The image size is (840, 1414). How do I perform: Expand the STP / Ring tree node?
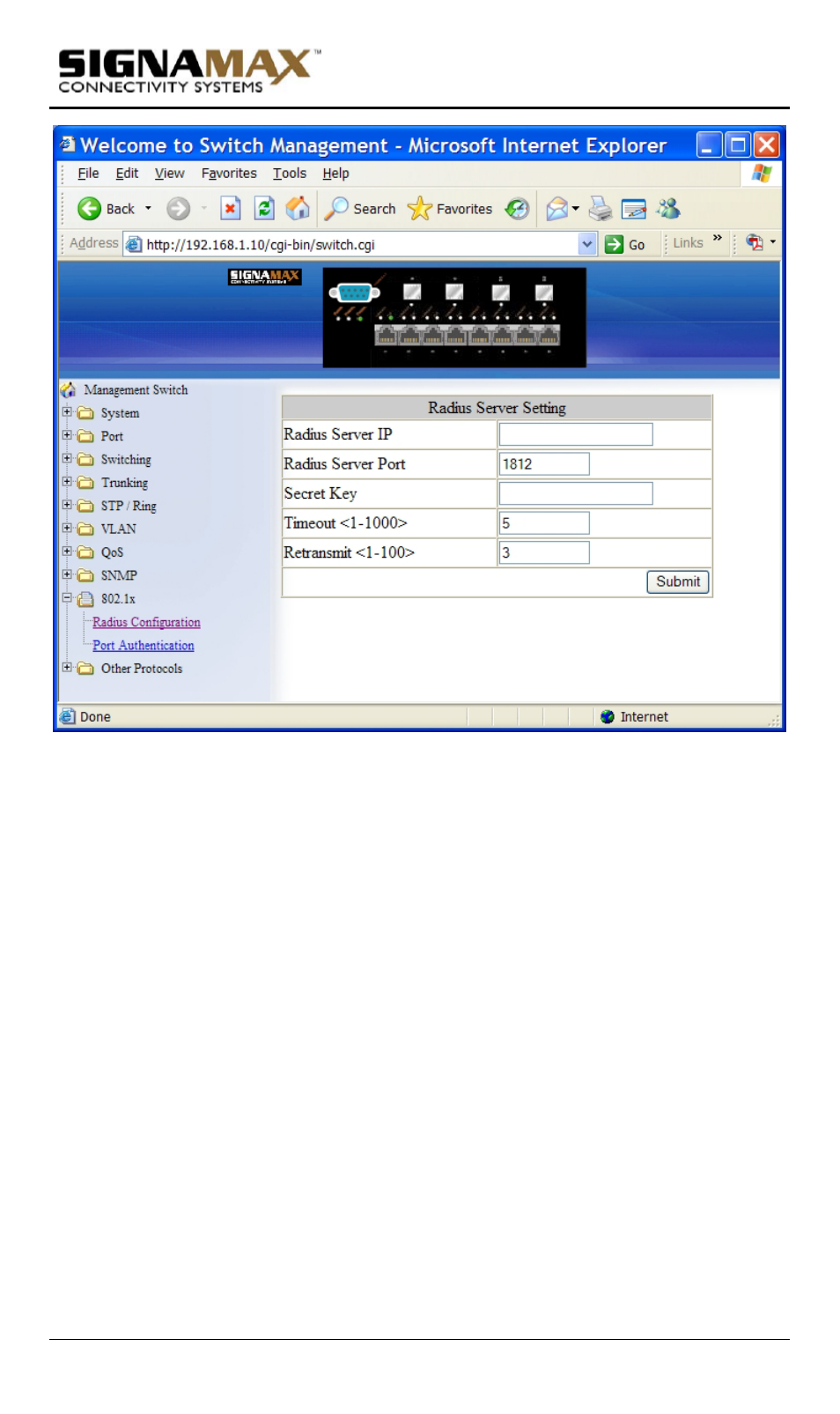click(x=67, y=505)
